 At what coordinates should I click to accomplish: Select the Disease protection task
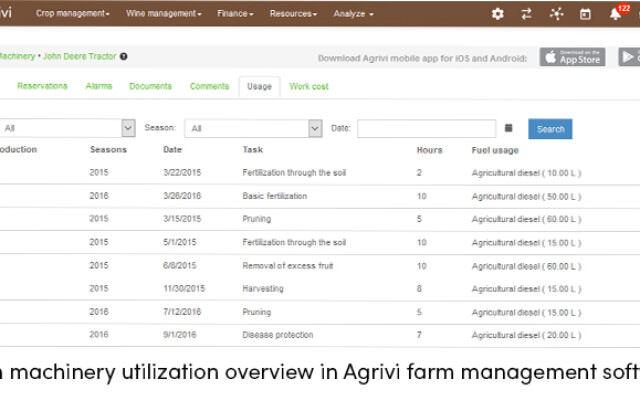tap(278, 335)
